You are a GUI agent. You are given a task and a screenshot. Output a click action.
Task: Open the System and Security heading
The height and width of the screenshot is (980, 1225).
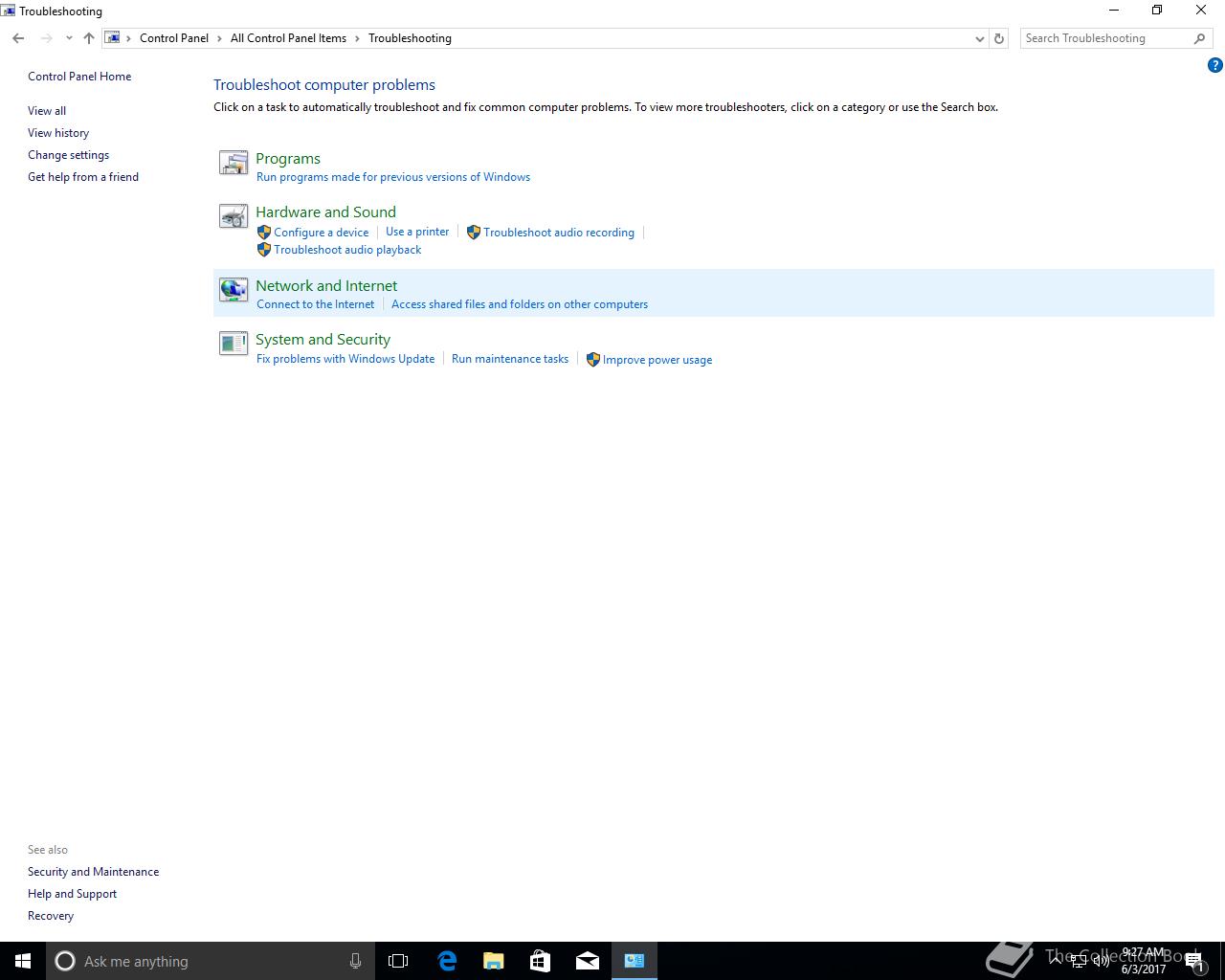coord(323,340)
